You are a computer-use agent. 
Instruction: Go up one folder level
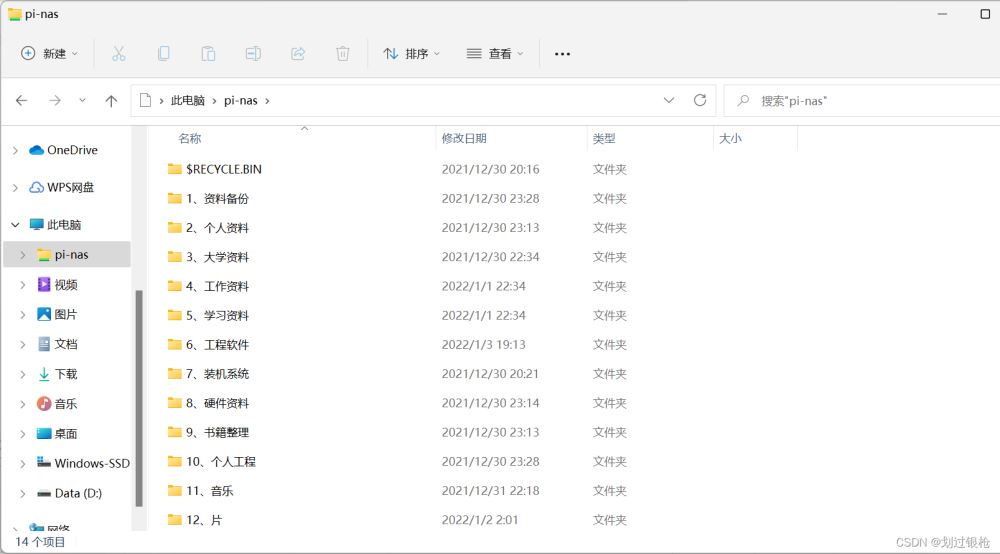pyautogui.click(x=111, y=101)
